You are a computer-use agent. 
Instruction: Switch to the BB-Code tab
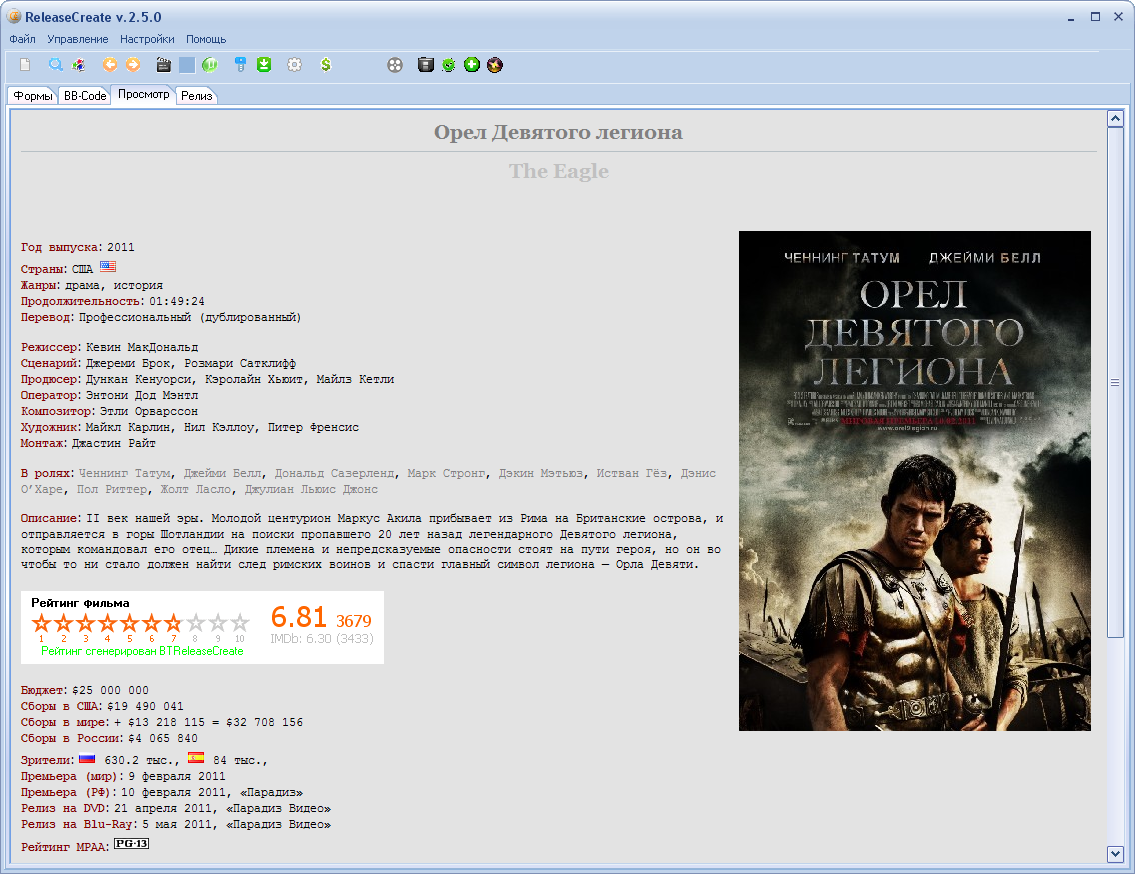pyautogui.click(x=85, y=96)
